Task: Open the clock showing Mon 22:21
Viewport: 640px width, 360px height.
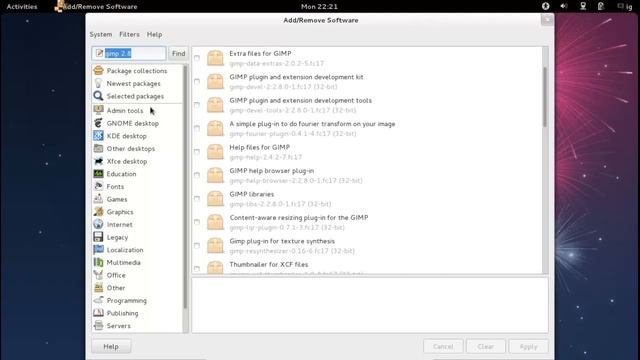Action: point(319,6)
